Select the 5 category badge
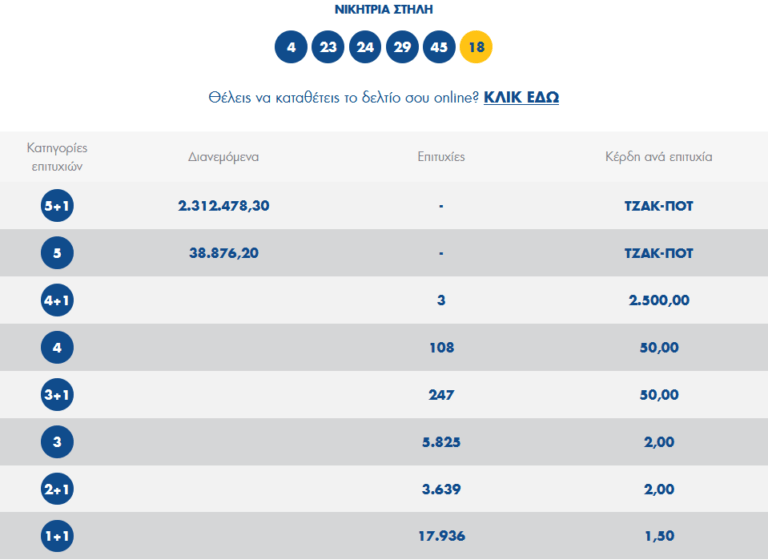This screenshot has height=560, width=768. click(x=57, y=253)
